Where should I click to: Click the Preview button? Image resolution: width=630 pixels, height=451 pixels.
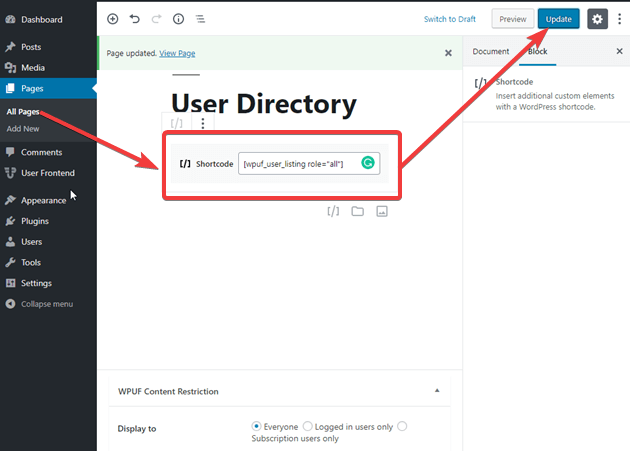[513, 19]
